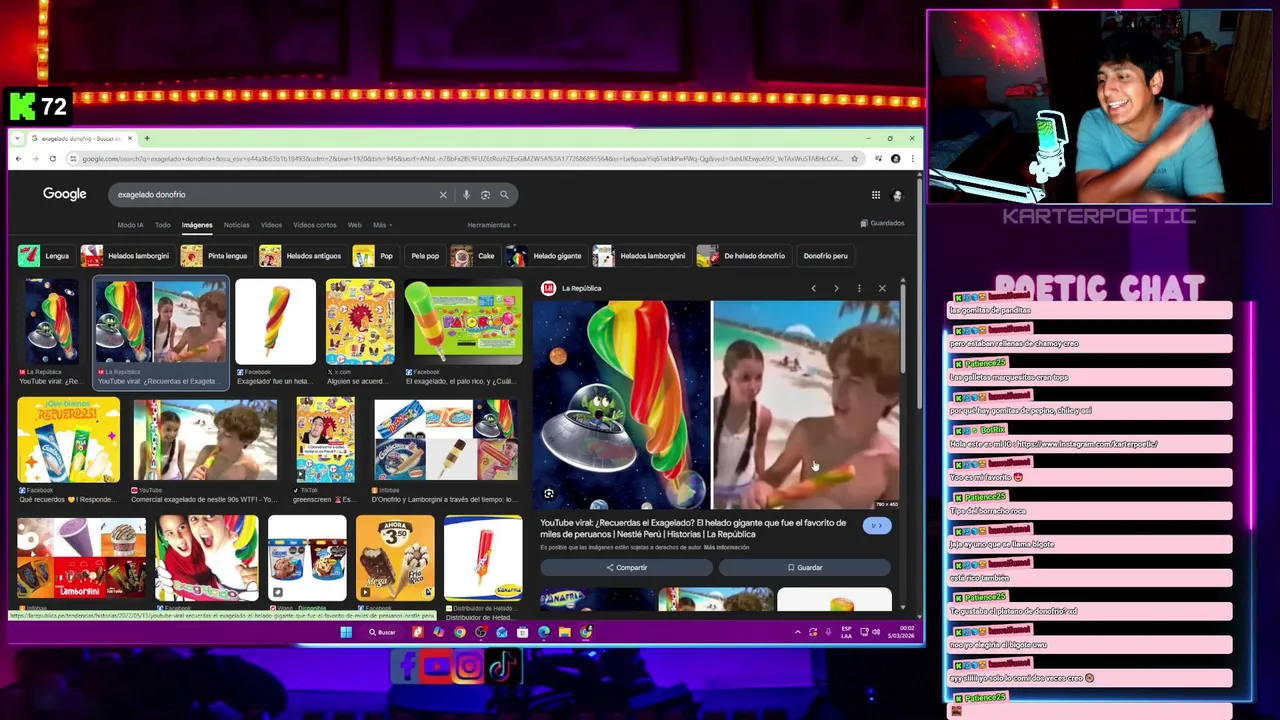Open the YouTube viral Exagelado article title
Image resolution: width=1280 pixels, height=720 pixels.
693,528
